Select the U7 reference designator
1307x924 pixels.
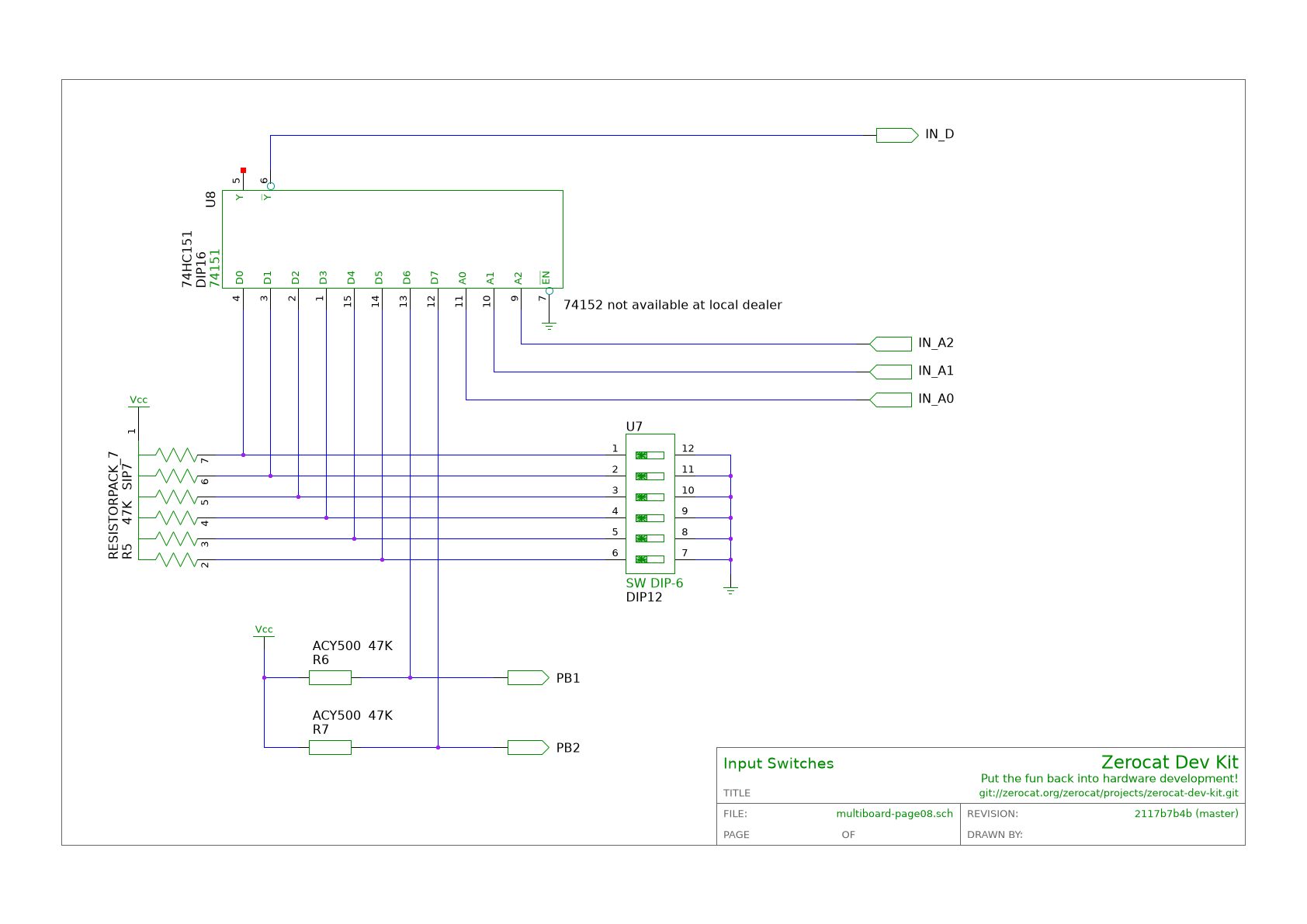634,427
